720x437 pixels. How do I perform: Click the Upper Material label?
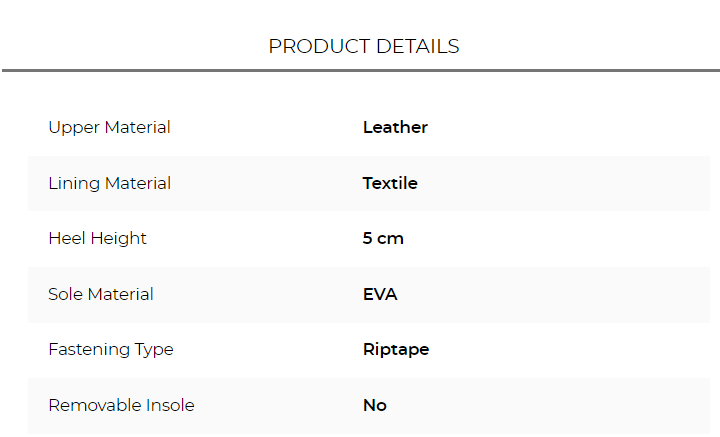tap(109, 128)
